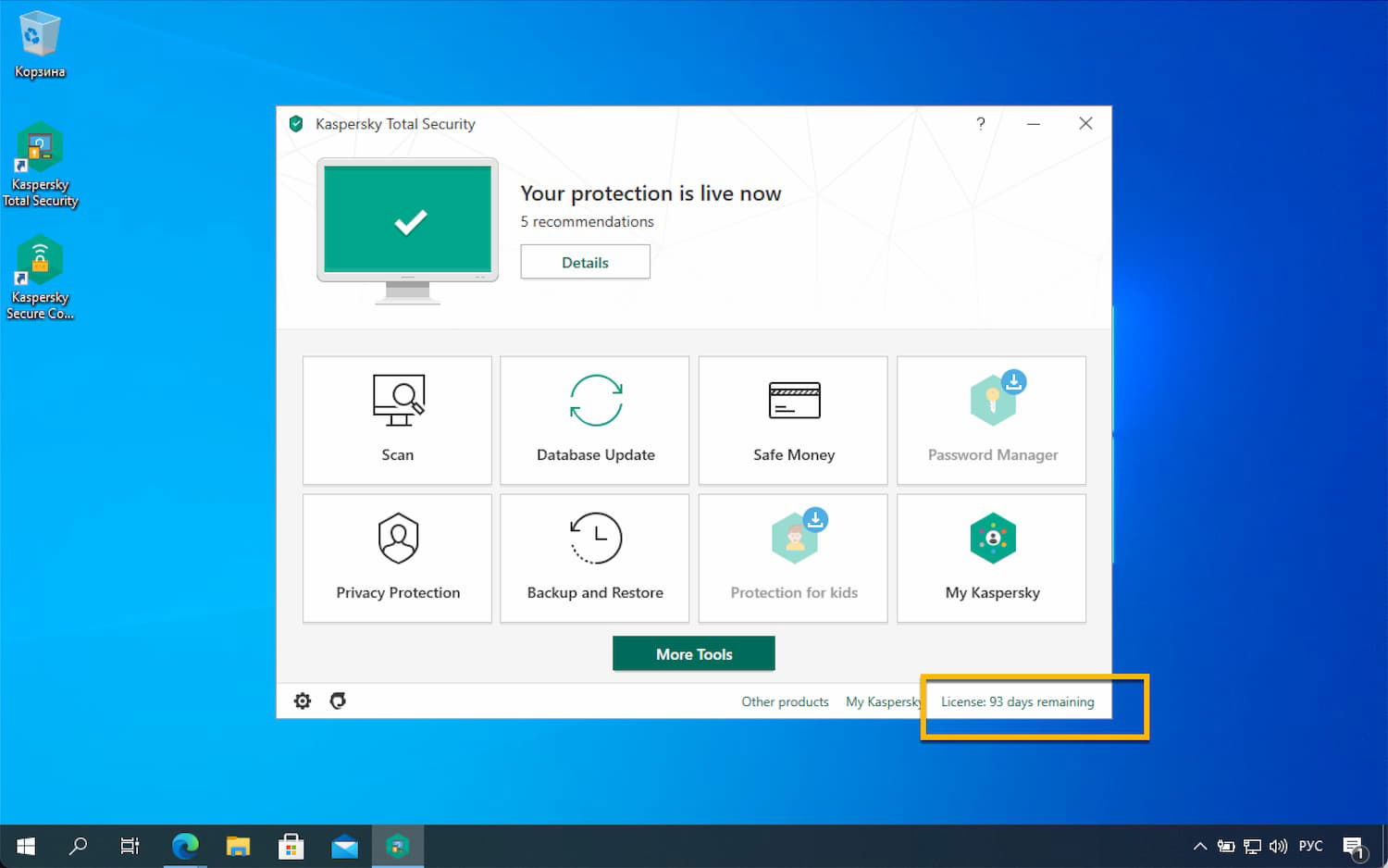The height and width of the screenshot is (868, 1388).
Task: Select the Корзина recycle bin desktop icon
Action: [x=40, y=44]
